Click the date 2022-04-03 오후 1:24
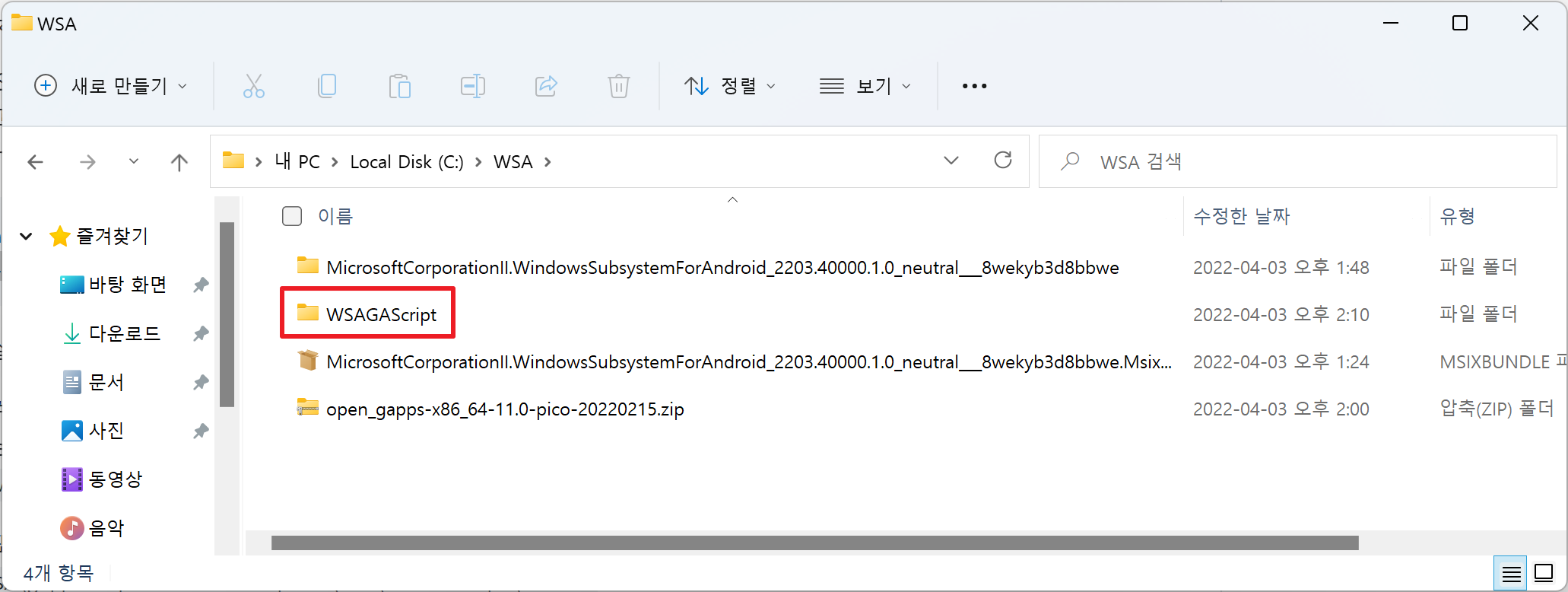1568x592 pixels. 1281,361
